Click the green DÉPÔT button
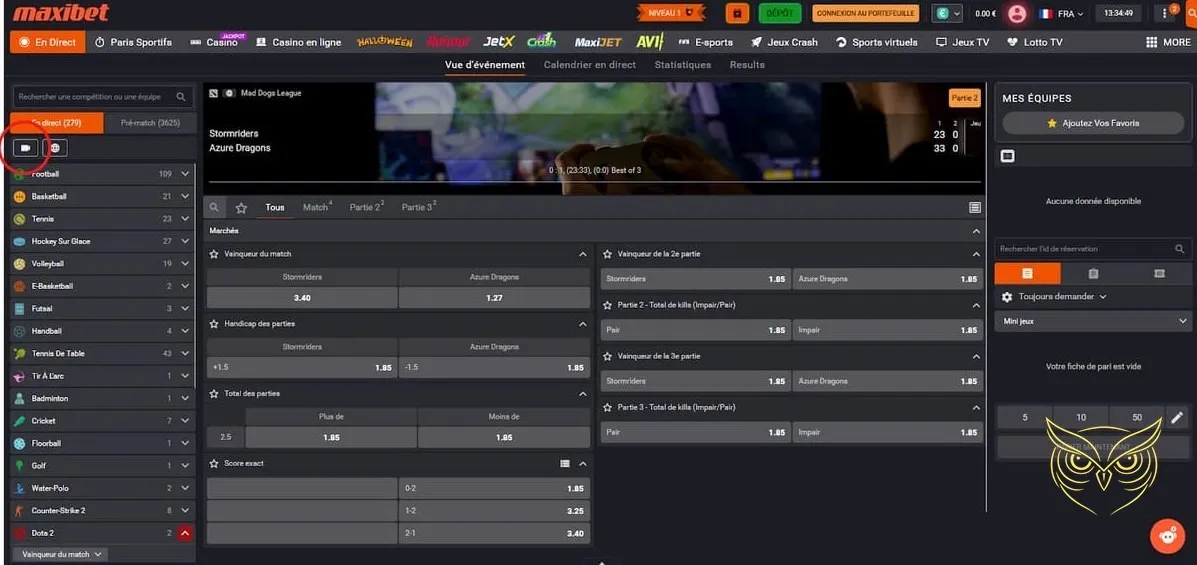The width and height of the screenshot is (1197, 565). tap(779, 13)
